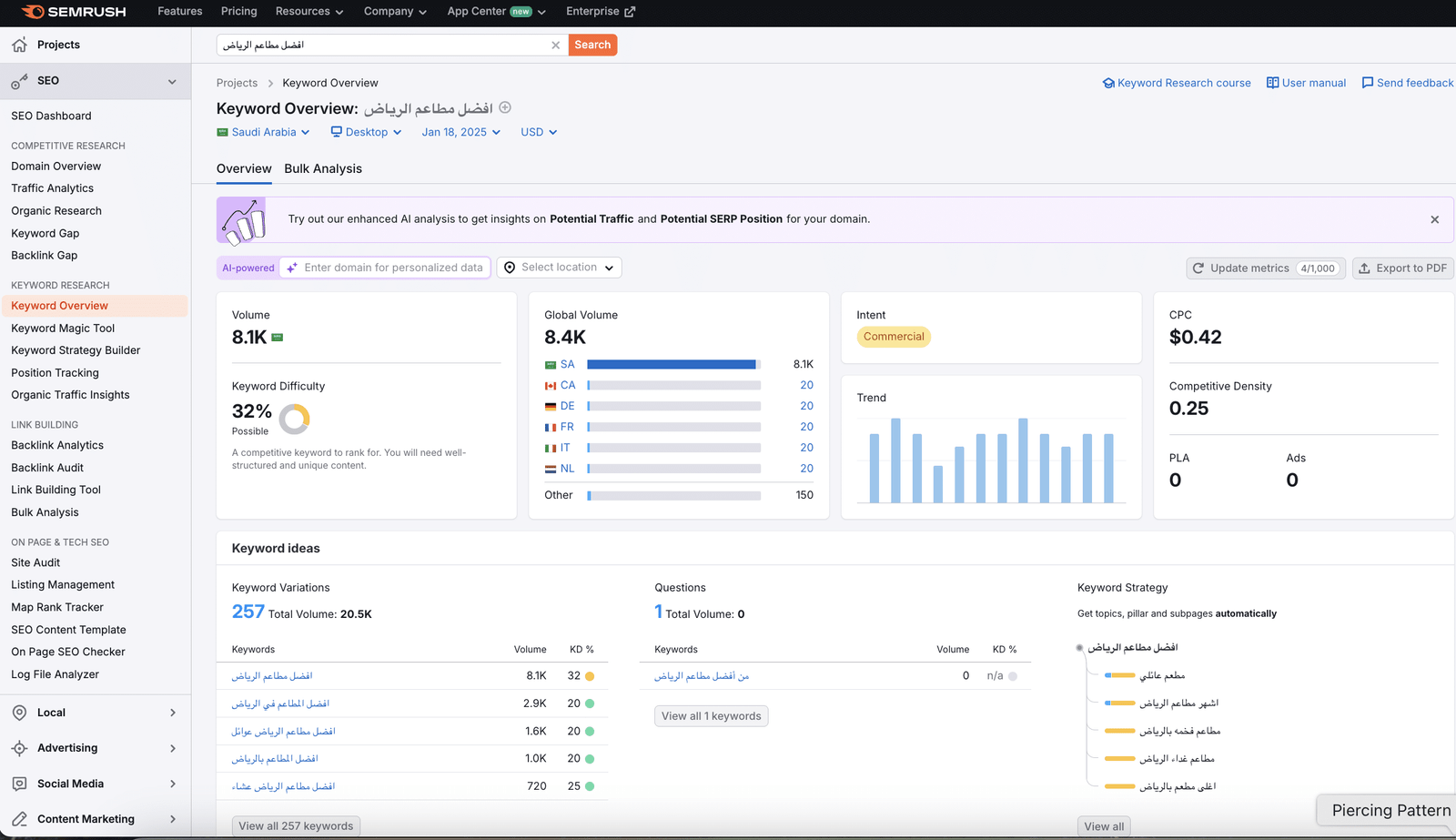Image resolution: width=1456 pixels, height=840 pixels.
Task: Open Keyword Magic Tool in sidebar
Action: [x=63, y=329]
